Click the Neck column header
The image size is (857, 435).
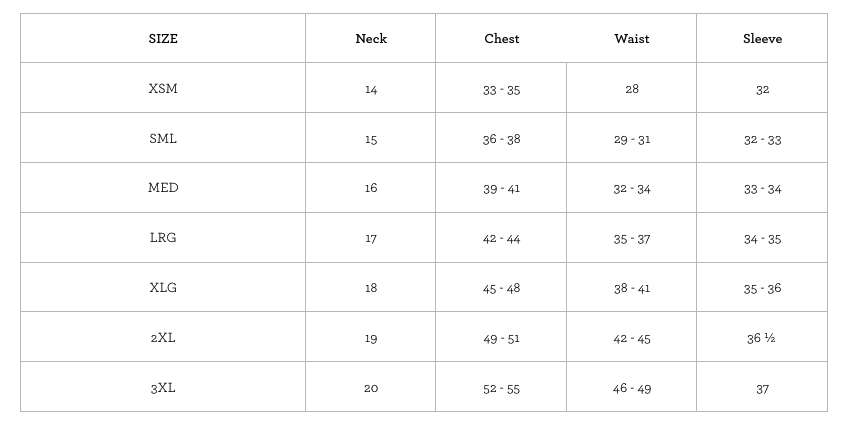pos(371,39)
